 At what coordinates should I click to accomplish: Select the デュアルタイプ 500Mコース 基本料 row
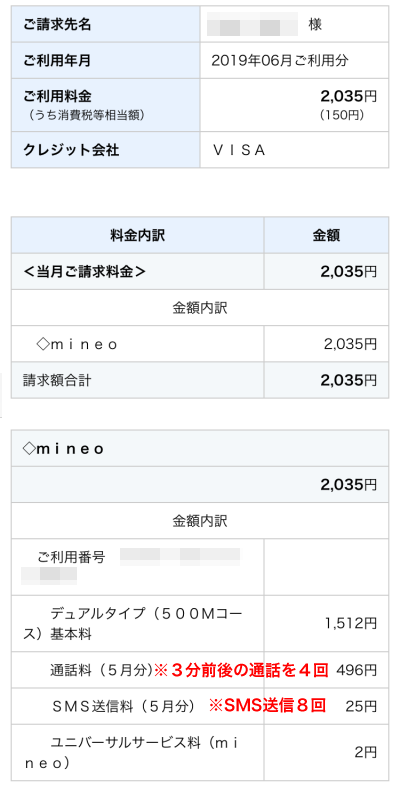click(x=200, y=623)
